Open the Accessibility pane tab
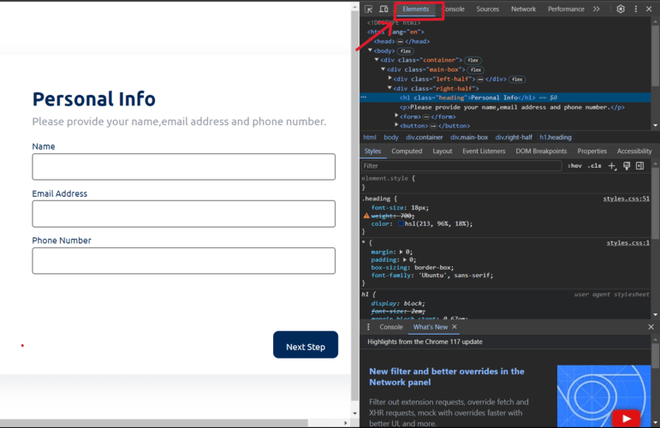The width and height of the screenshot is (660, 428). click(634, 151)
